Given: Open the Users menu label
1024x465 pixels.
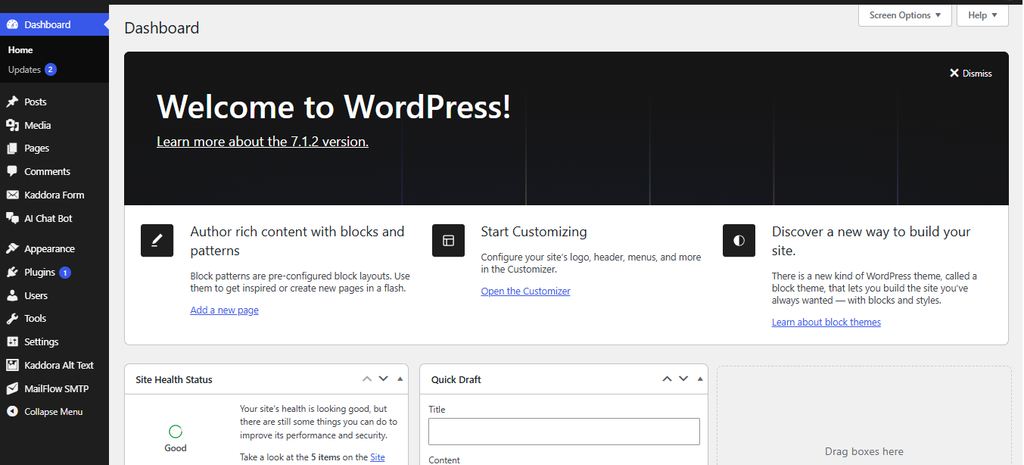Looking at the screenshot, I should [x=36, y=296].
